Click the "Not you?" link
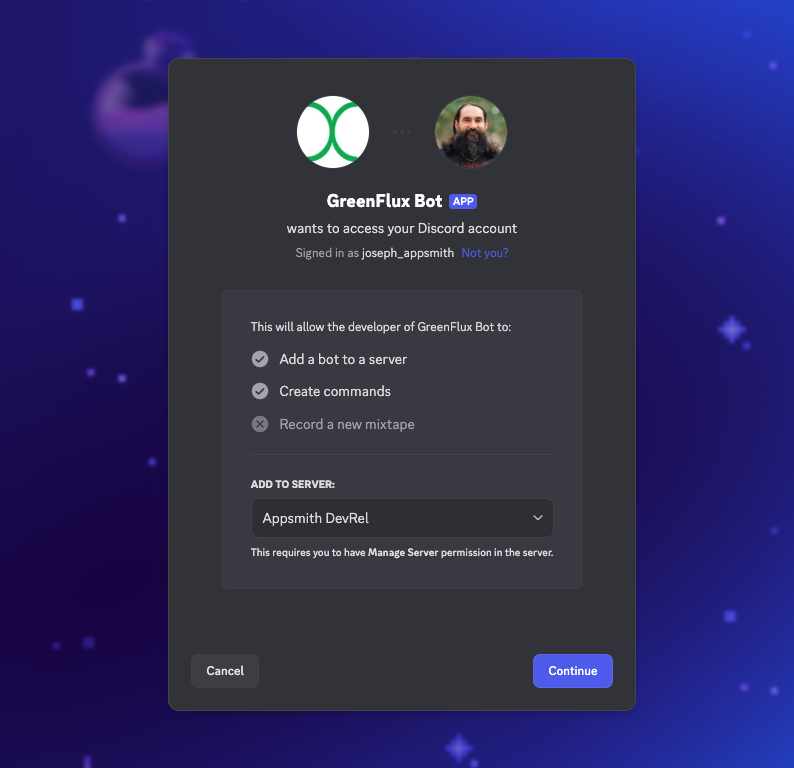Screen dimensions: 794x768 (x=485, y=253)
